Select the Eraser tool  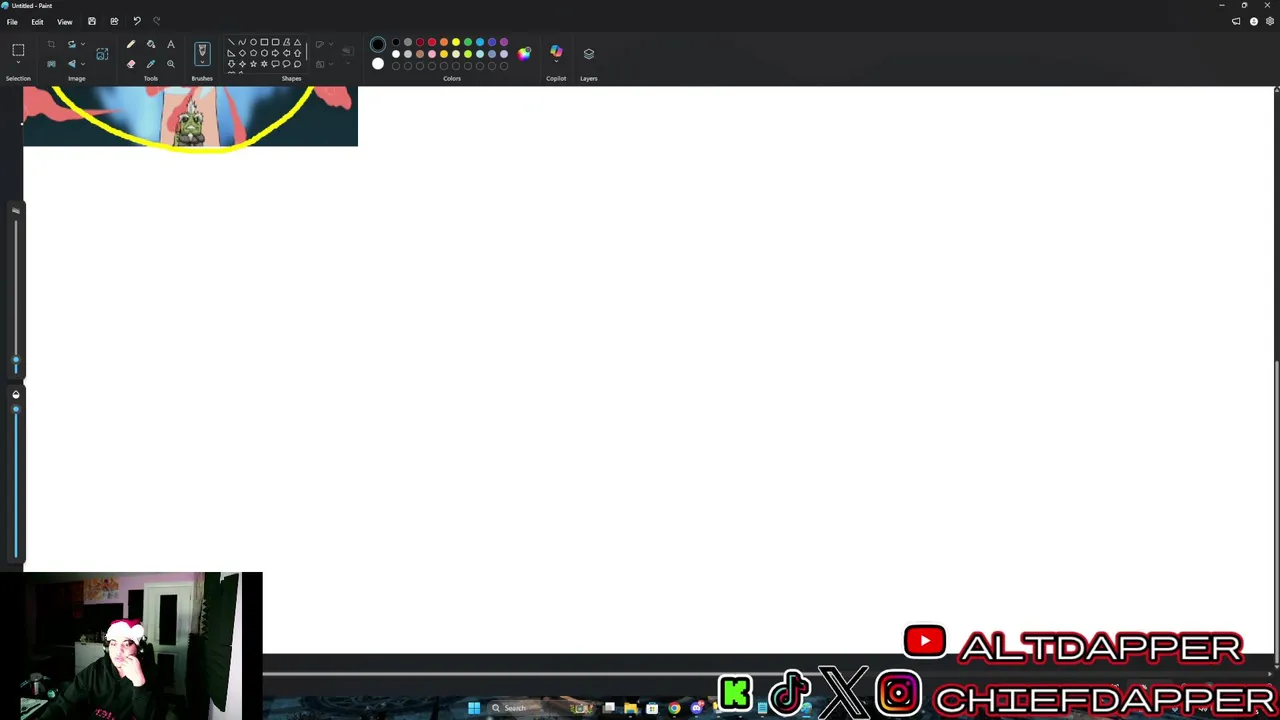pos(131,64)
